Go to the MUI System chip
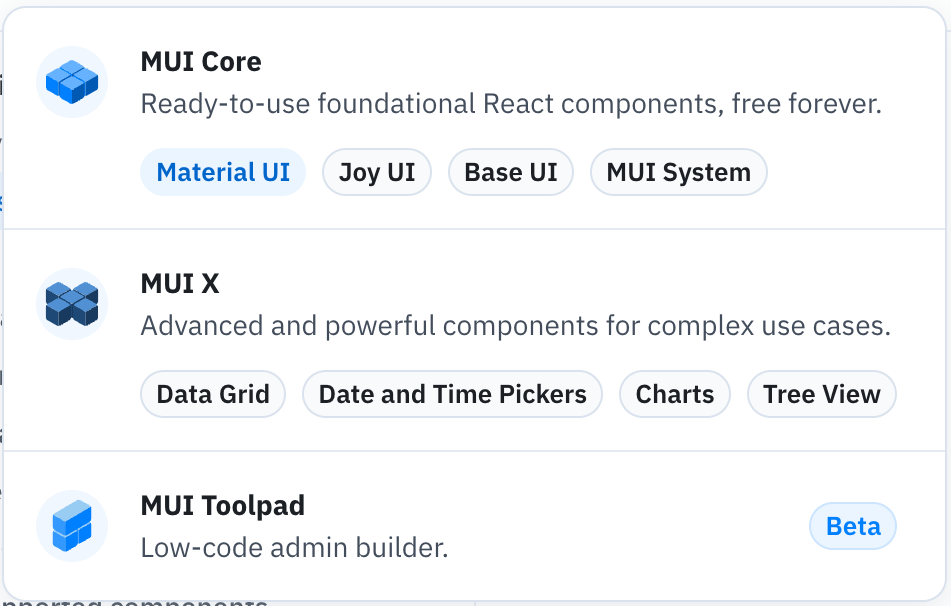This screenshot has width=951, height=606. tap(679, 172)
